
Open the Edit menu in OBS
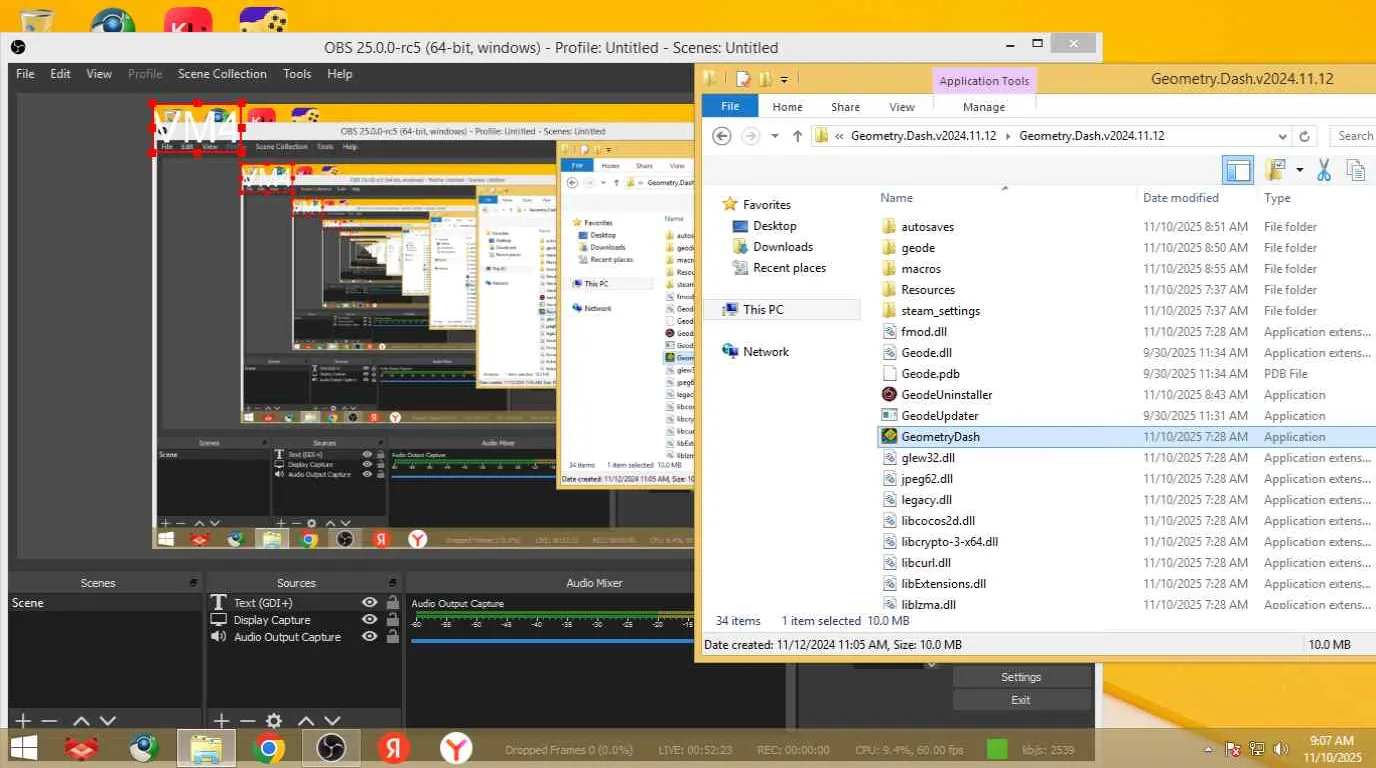[61, 74]
